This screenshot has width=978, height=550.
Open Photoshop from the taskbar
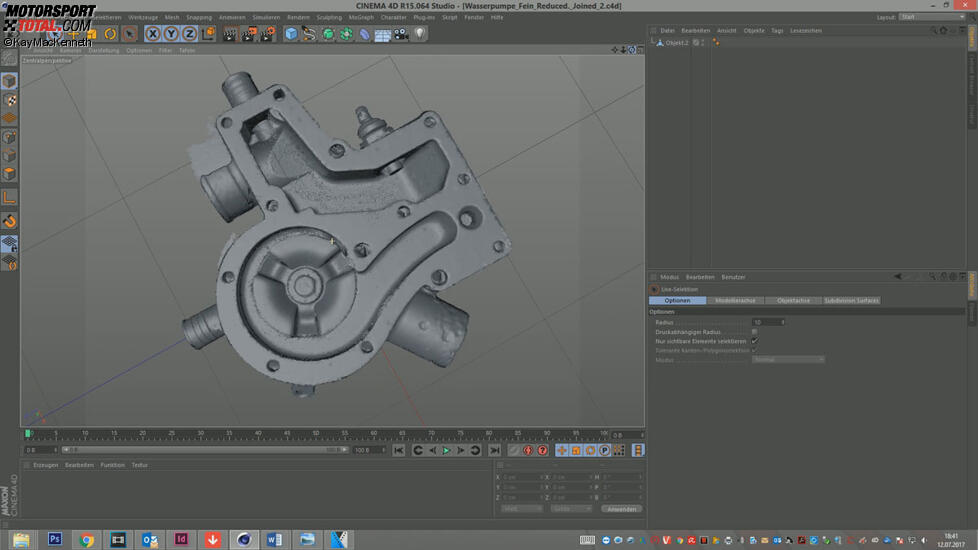pyautogui.click(x=55, y=539)
